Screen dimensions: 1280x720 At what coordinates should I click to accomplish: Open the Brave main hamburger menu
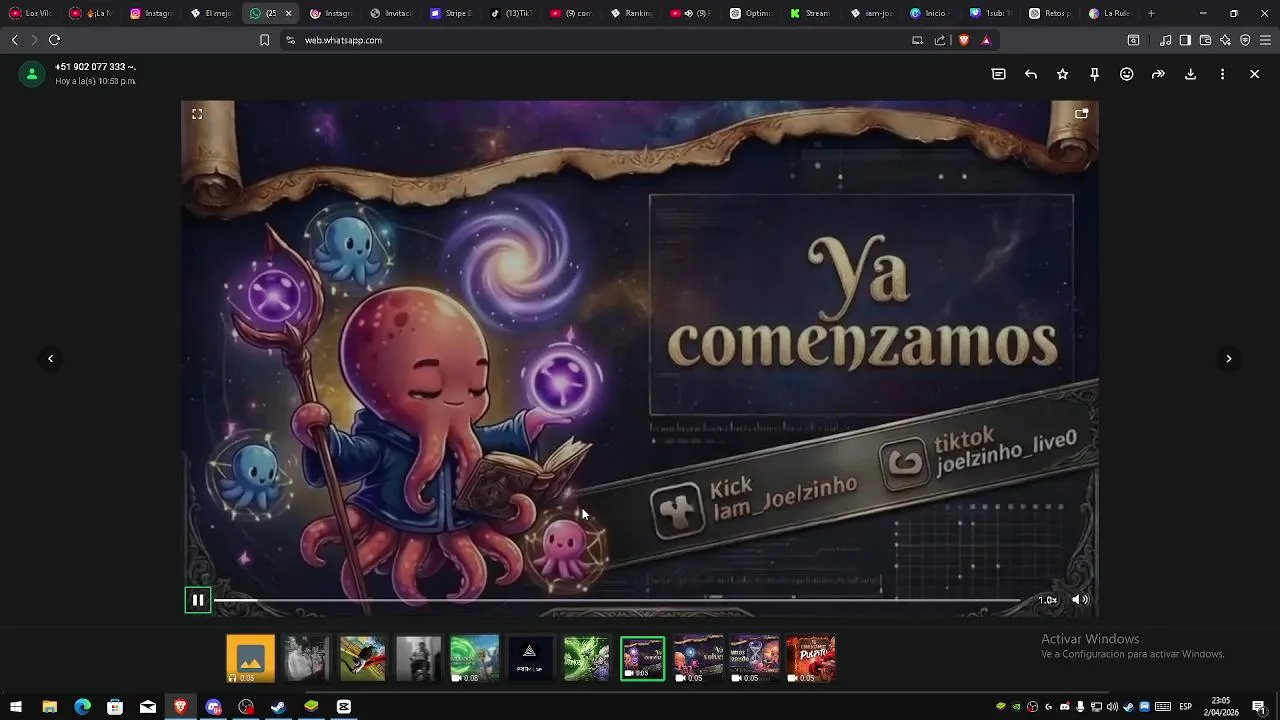[x=1266, y=40]
